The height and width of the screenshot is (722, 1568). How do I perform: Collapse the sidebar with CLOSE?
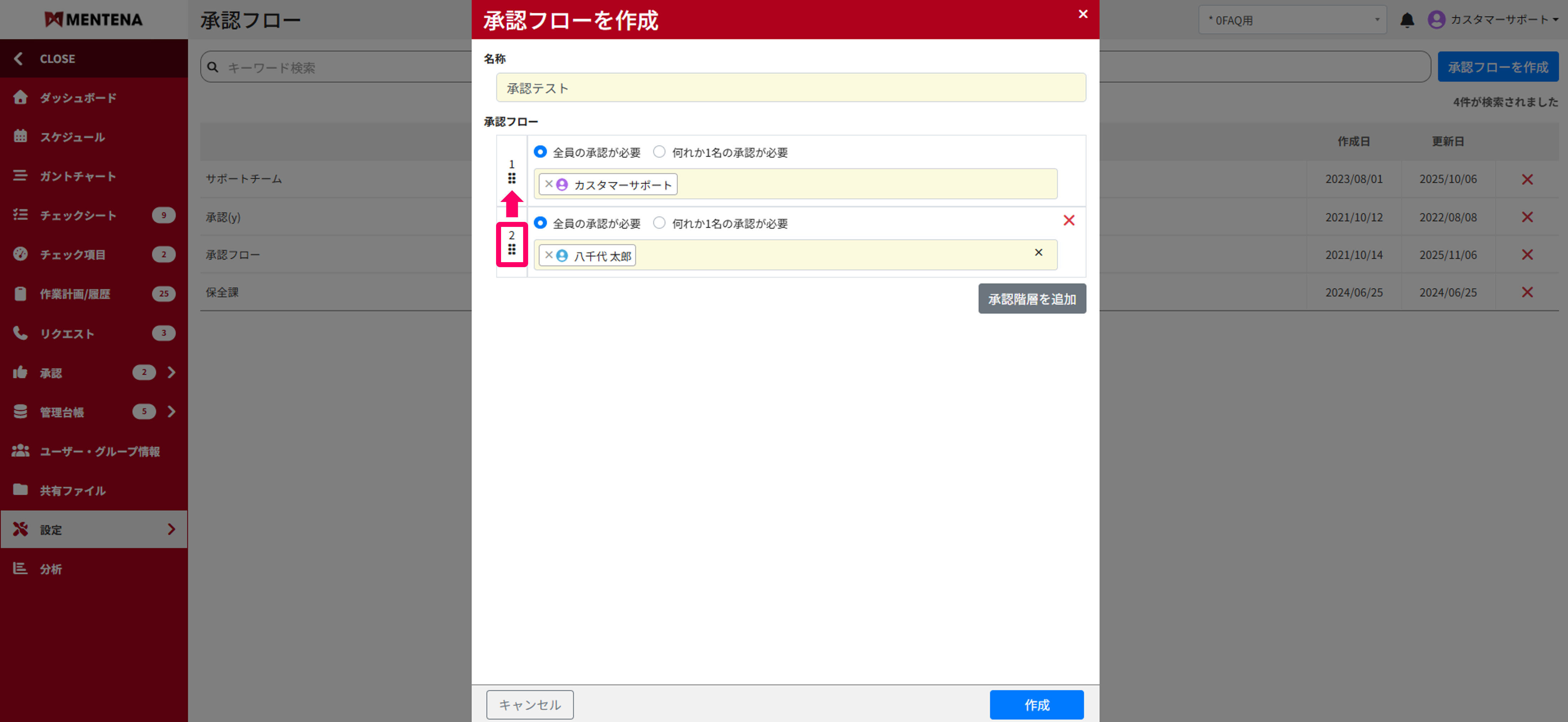pyautogui.click(x=57, y=58)
